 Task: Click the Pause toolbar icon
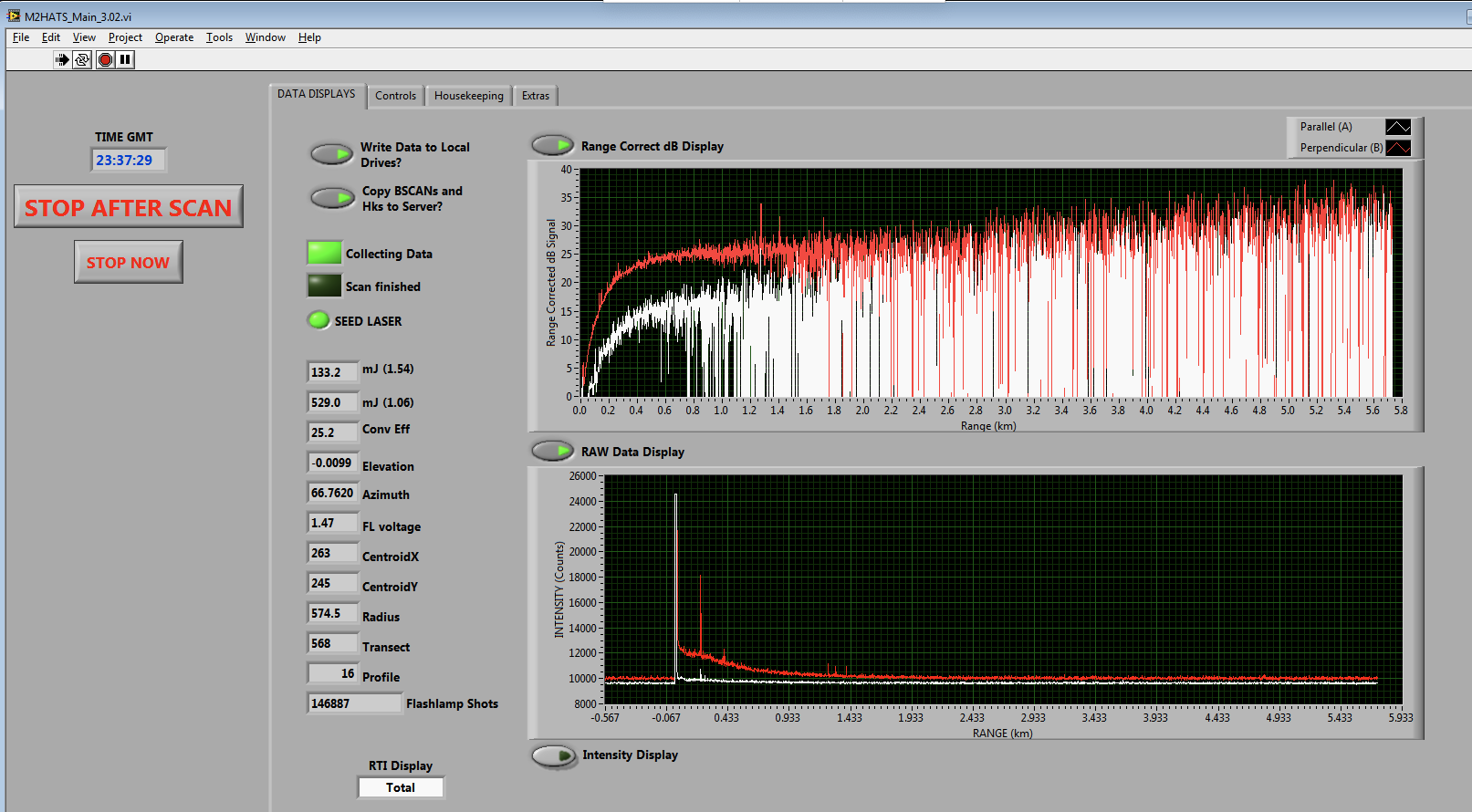pos(125,59)
